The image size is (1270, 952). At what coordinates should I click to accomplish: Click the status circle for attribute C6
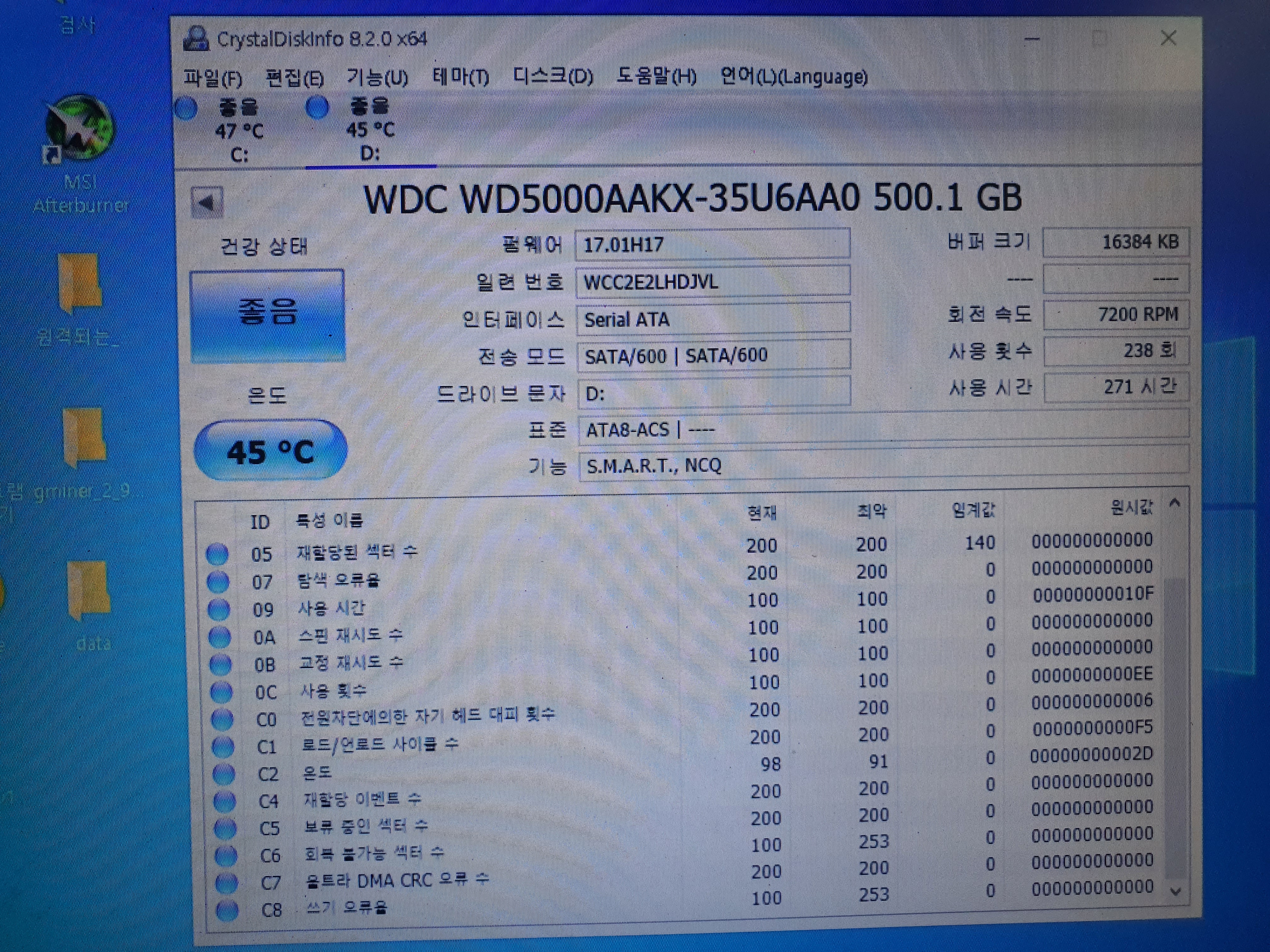[x=226, y=856]
